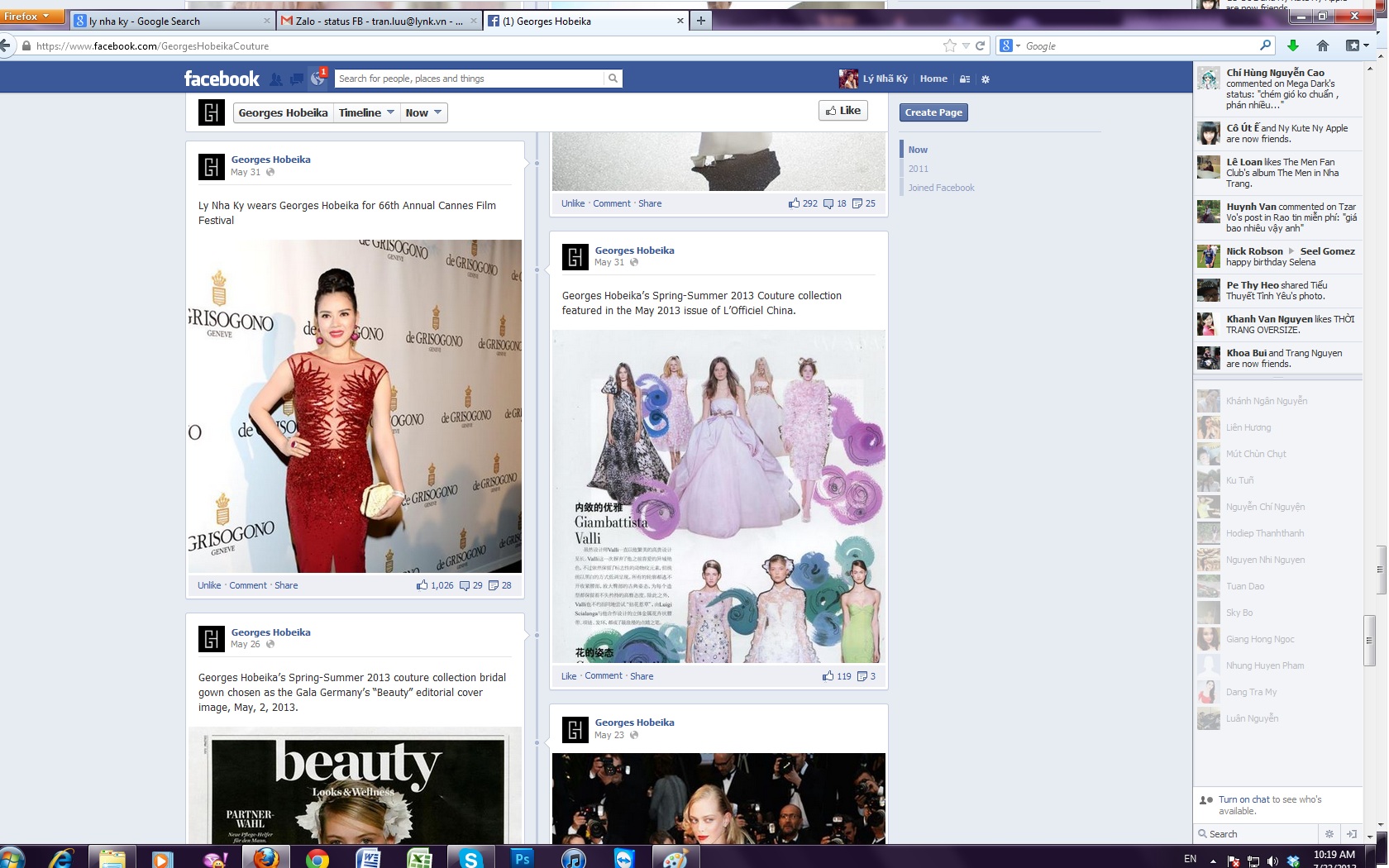Open the 29 comments on Cannes post
The width and height of the screenshot is (1389, 868).
point(471,585)
